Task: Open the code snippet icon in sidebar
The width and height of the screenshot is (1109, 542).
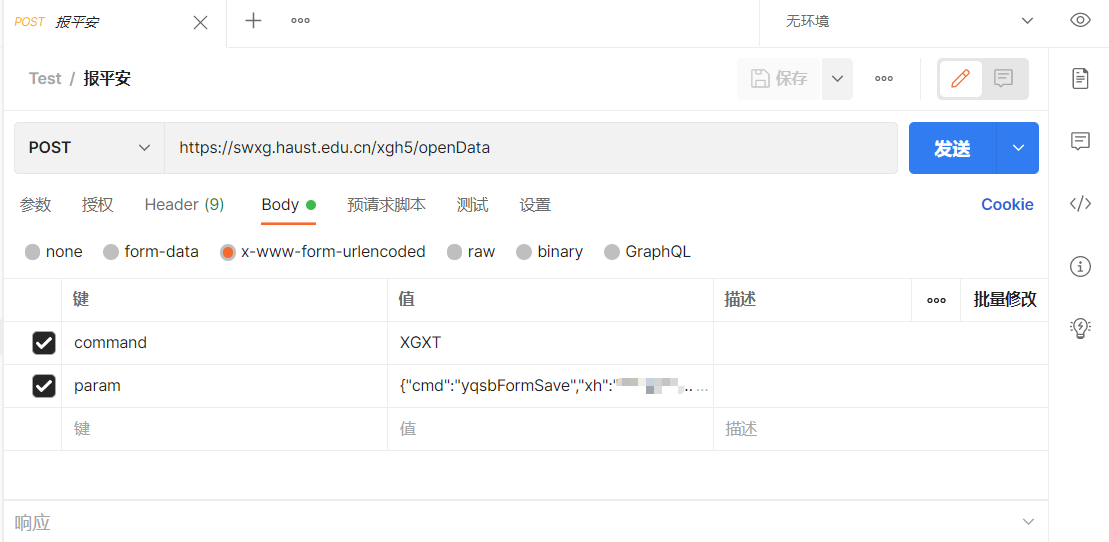Action: (x=1080, y=204)
